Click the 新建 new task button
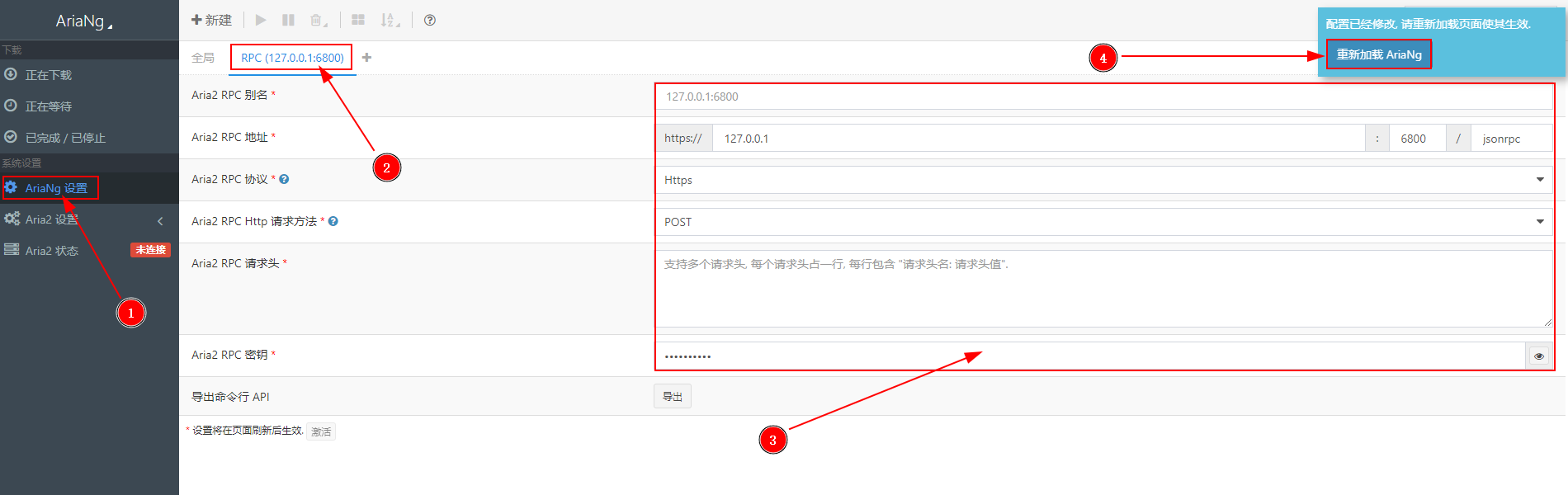 pos(212,20)
